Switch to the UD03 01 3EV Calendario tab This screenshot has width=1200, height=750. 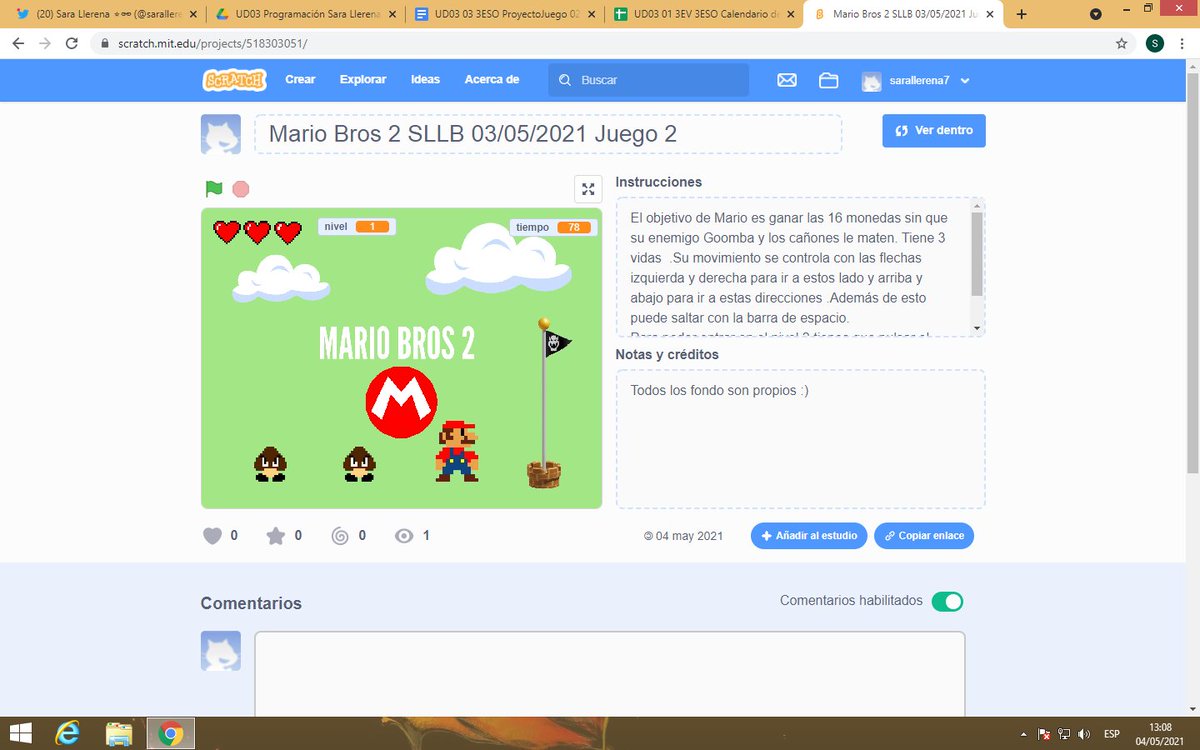pos(705,15)
